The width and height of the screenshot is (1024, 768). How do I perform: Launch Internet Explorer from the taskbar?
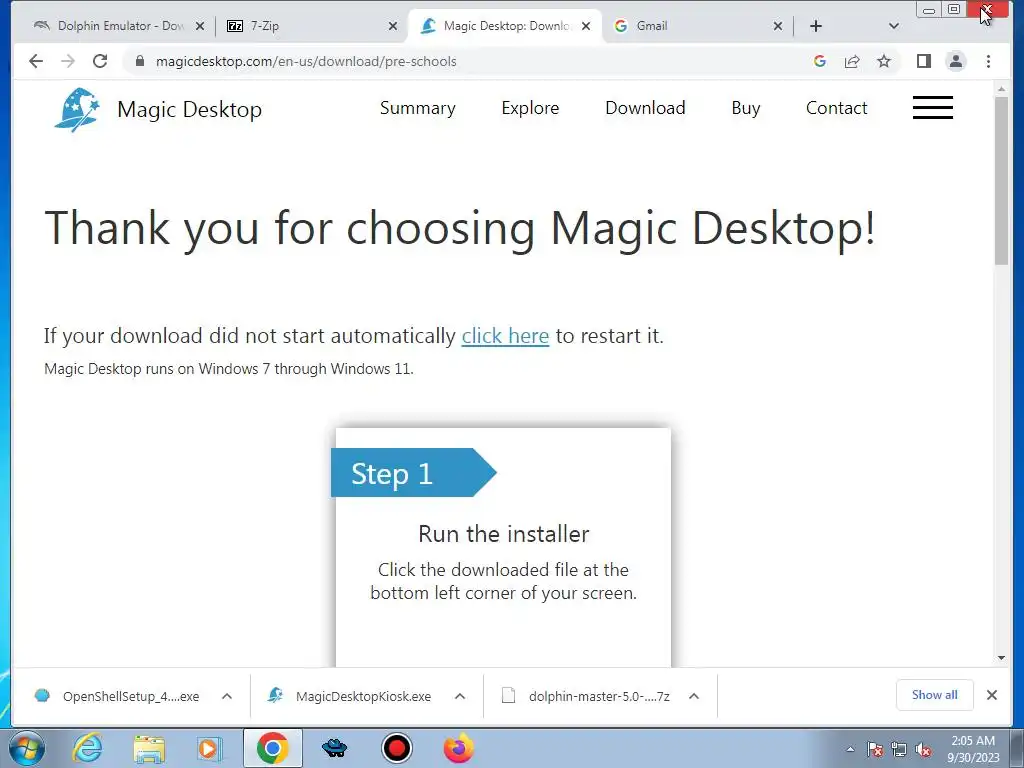point(88,749)
